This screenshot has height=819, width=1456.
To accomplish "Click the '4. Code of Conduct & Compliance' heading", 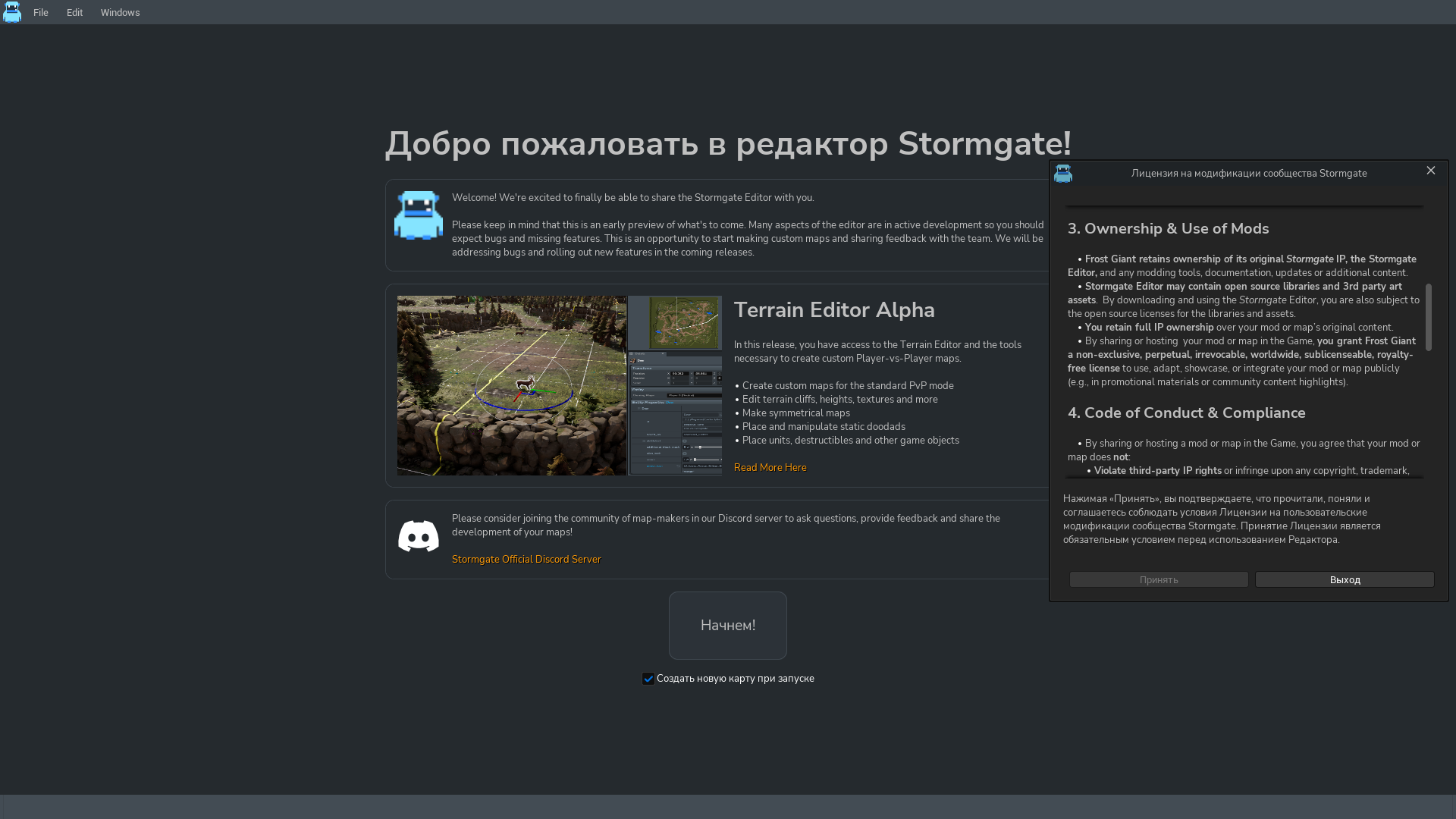I will pyautogui.click(x=1186, y=413).
